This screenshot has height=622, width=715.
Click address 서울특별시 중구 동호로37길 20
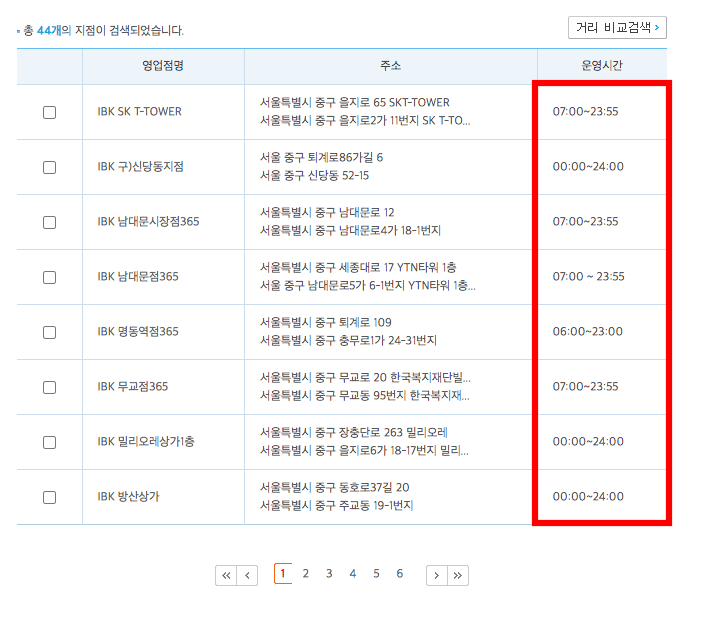pyautogui.click(x=335, y=487)
